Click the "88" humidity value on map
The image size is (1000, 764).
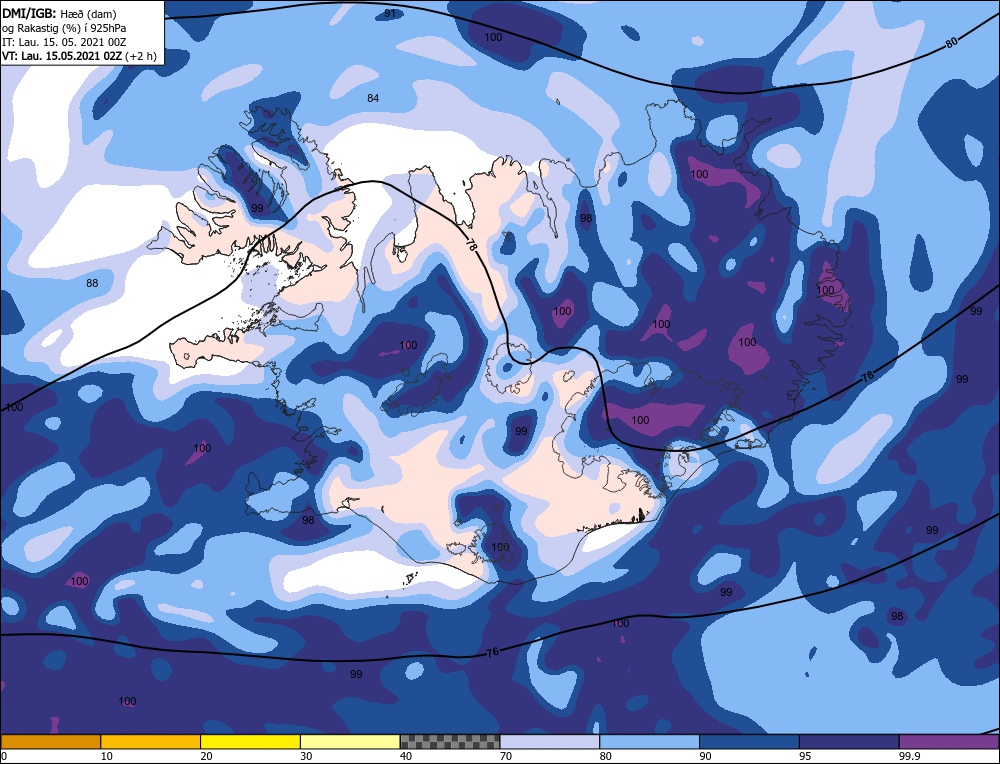[92, 283]
